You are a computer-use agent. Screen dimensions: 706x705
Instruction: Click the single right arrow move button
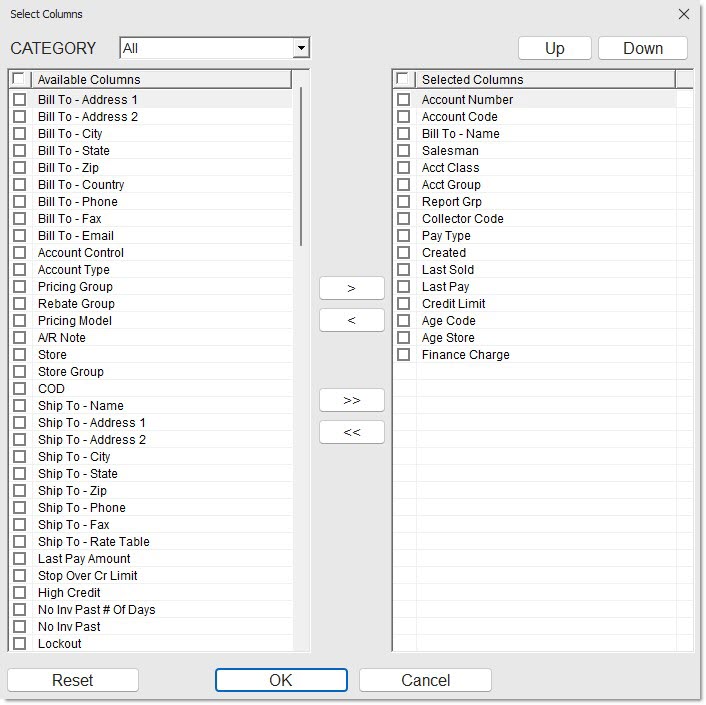pyautogui.click(x=351, y=288)
